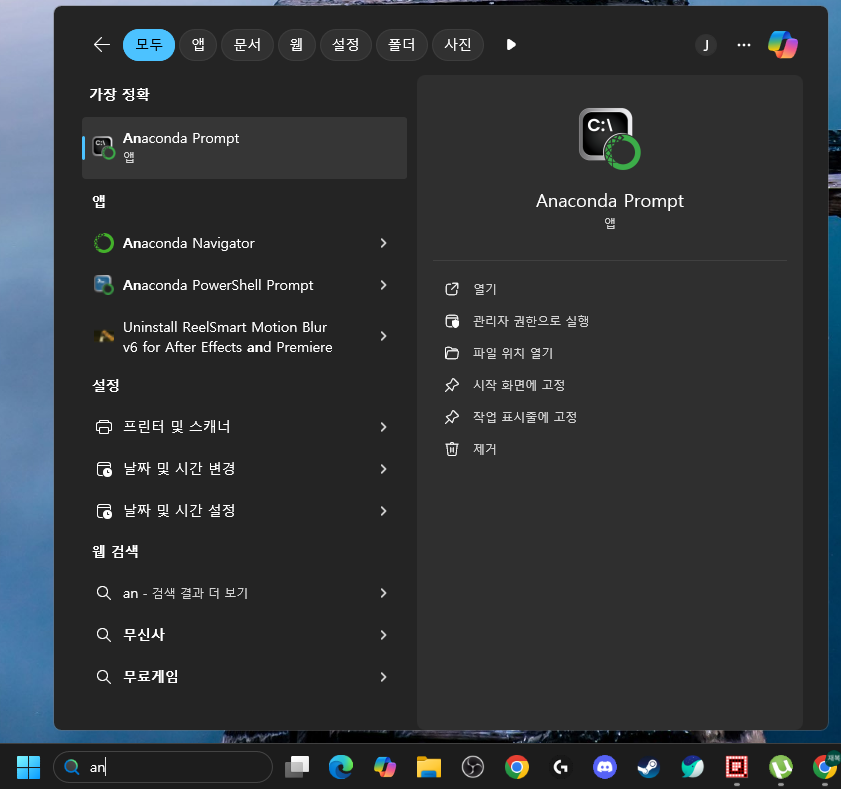Open Anaconda Navigator from app results
This screenshot has width=841, height=789.
(232, 243)
